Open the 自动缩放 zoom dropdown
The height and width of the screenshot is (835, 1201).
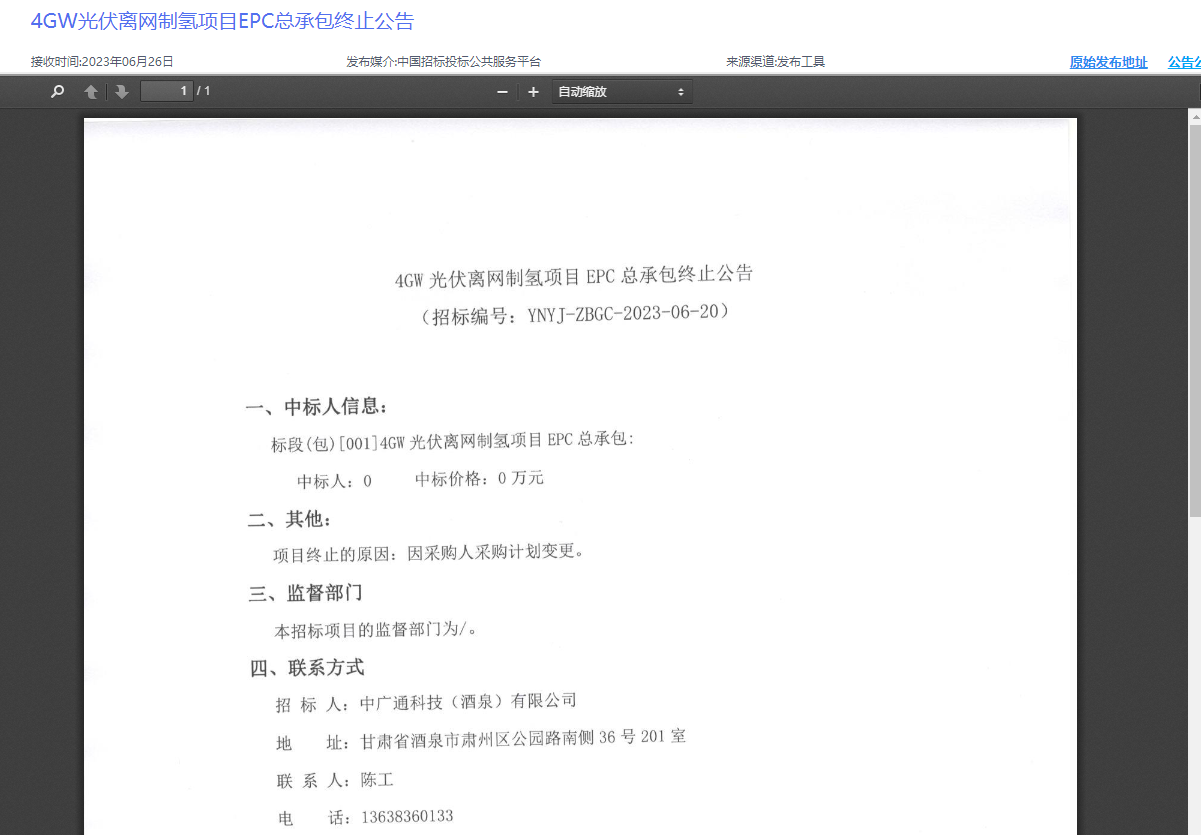point(621,92)
